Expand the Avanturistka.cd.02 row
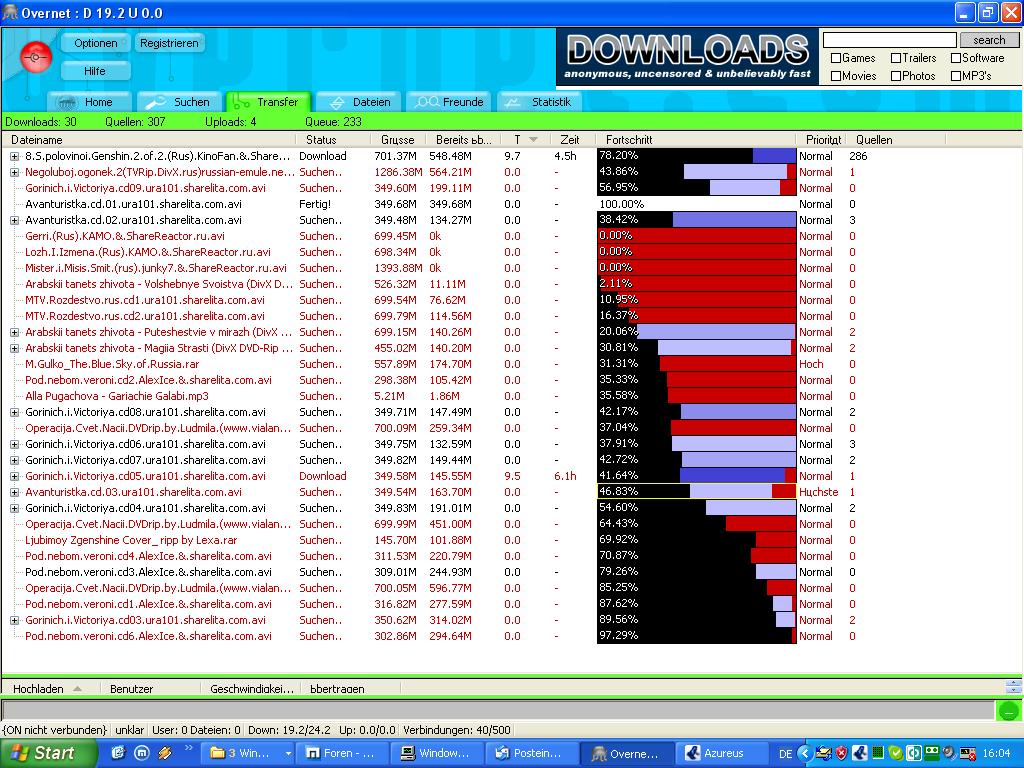 [14, 220]
